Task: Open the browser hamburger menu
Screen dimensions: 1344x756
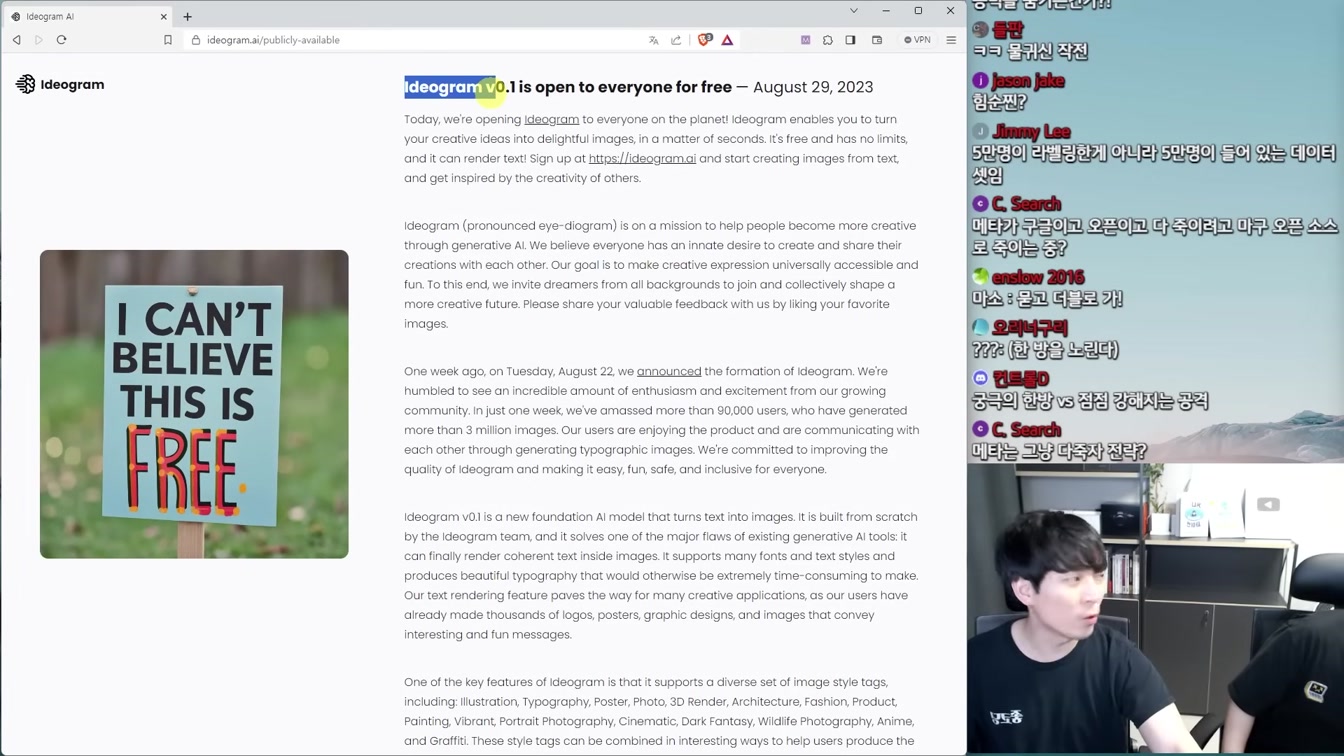Action: [x=951, y=40]
